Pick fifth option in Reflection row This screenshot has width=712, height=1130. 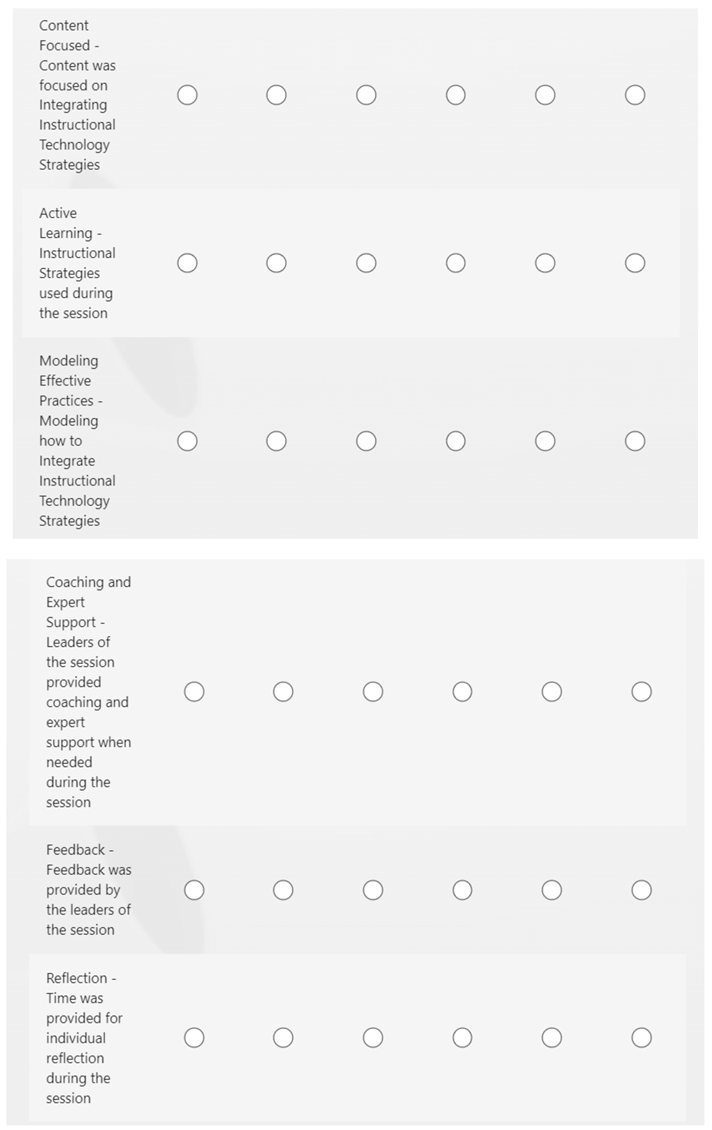coord(552,1038)
